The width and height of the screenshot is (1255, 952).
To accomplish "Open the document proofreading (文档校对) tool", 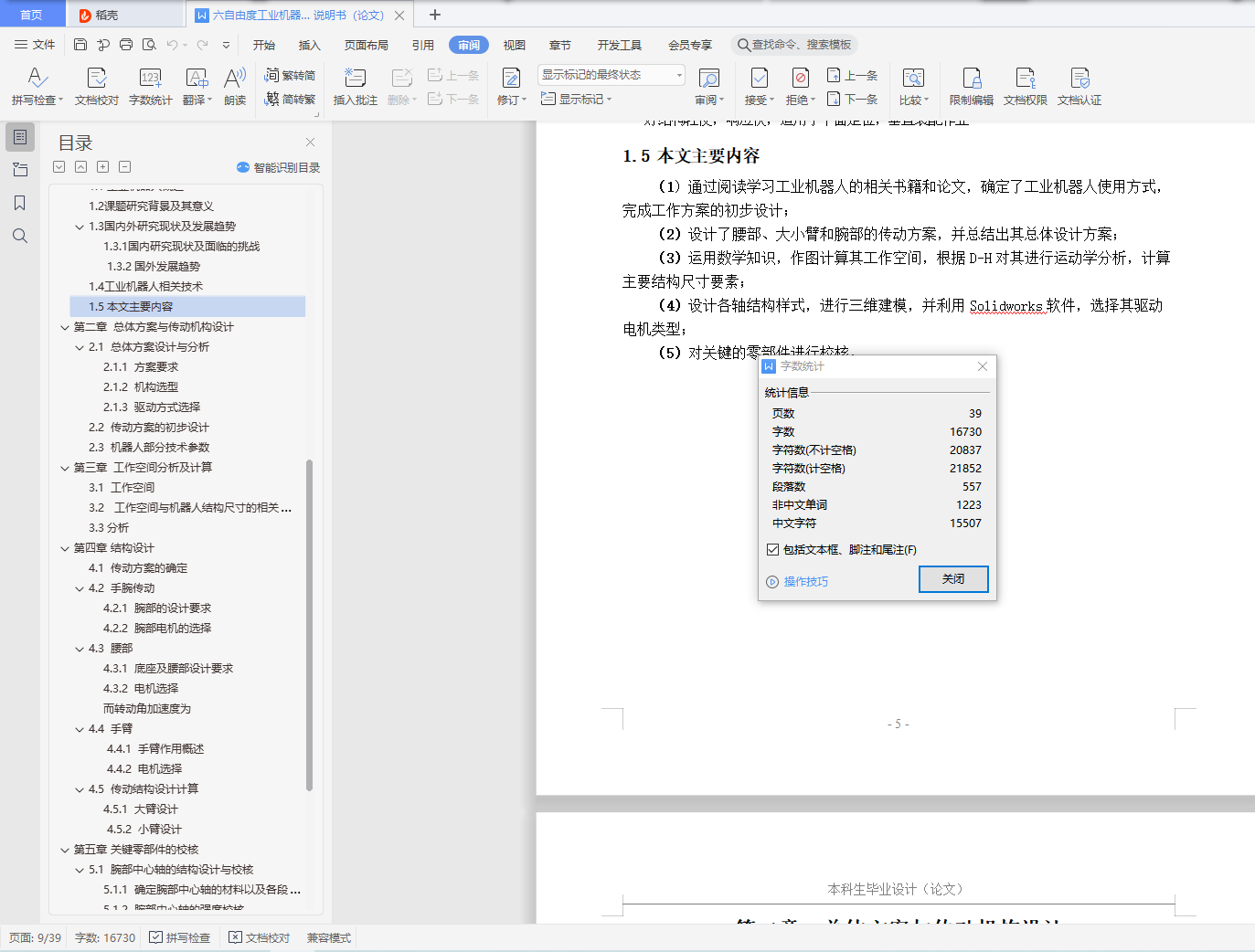I will click(x=96, y=87).
